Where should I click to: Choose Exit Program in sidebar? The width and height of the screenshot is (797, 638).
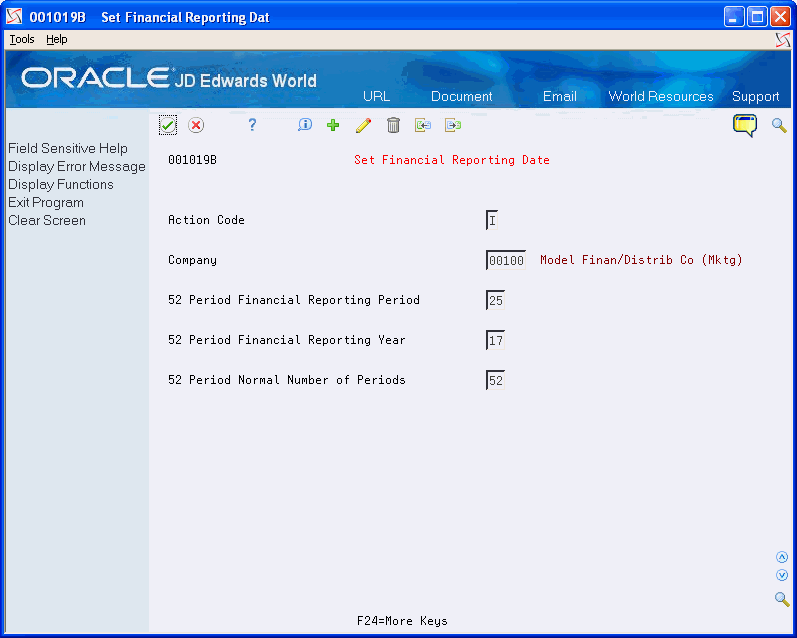click(x=46, y=202)
